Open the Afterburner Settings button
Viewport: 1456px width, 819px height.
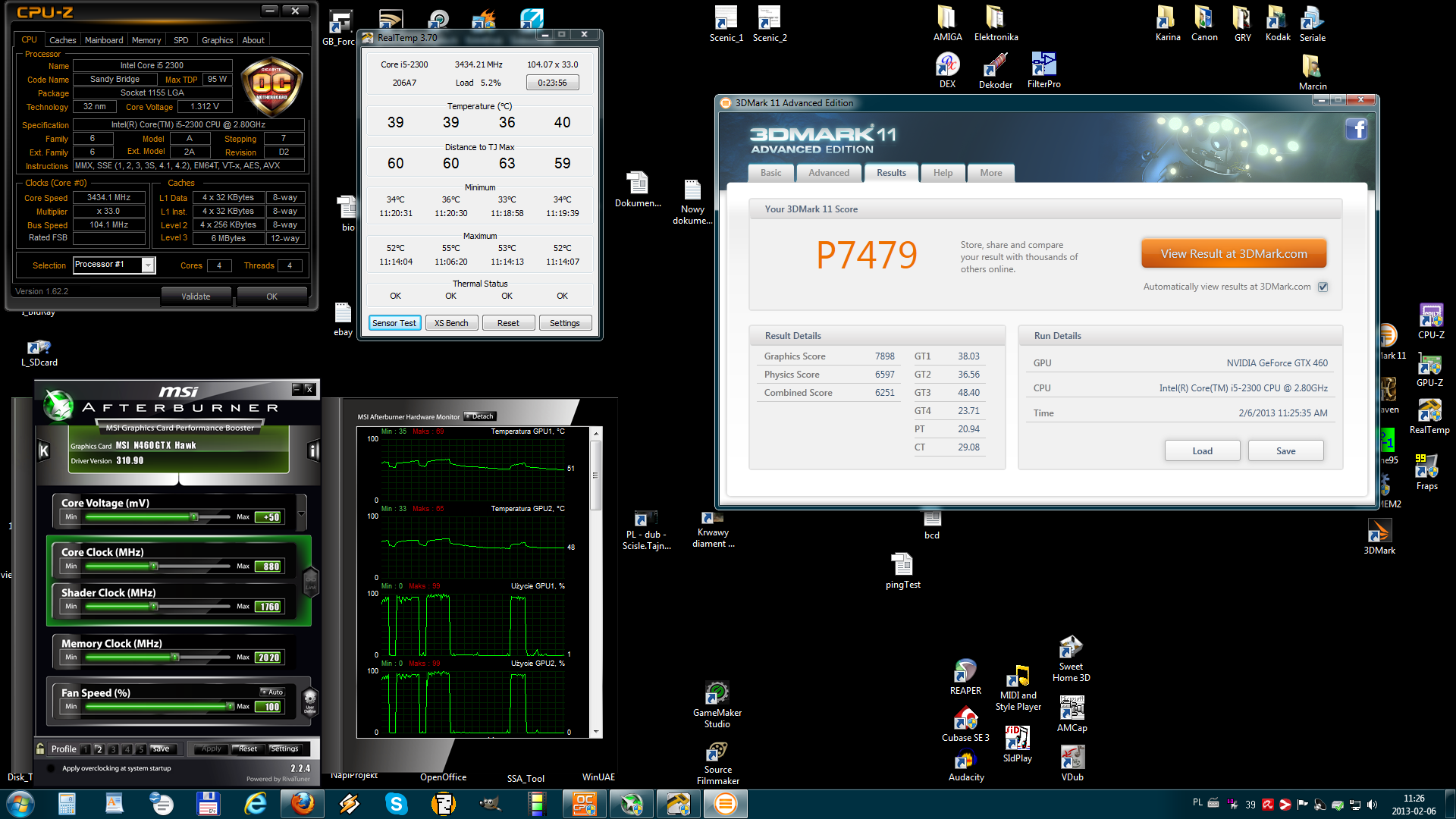click(x=284, y=748)
